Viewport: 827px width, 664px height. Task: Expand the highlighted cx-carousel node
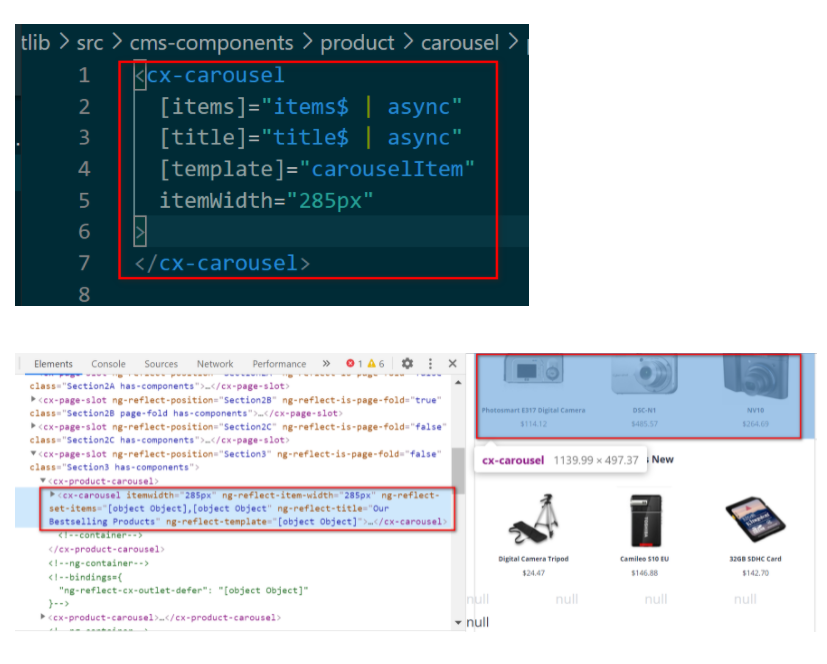pos(52,495)
